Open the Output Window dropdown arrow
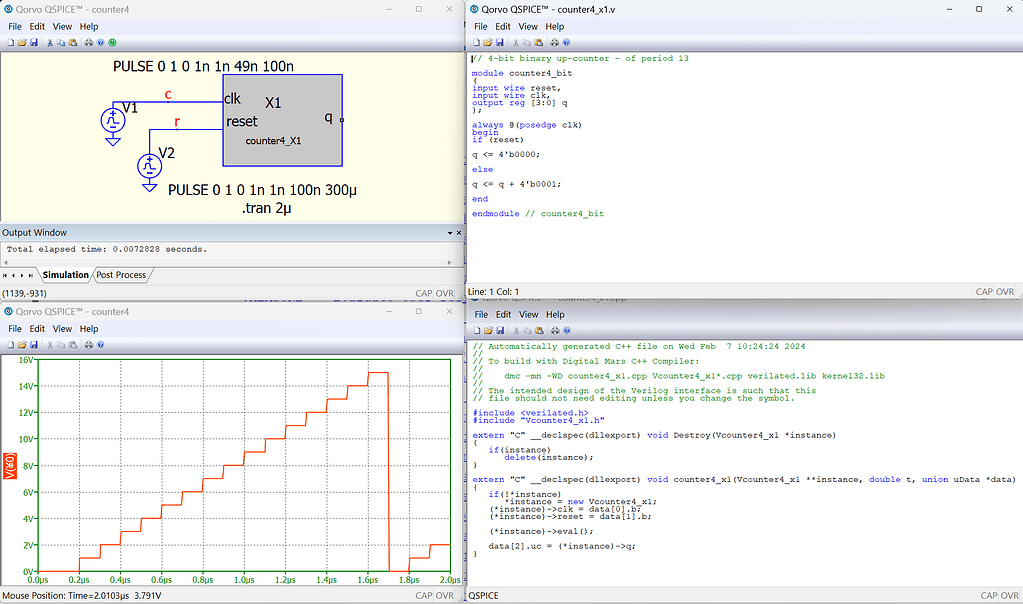The image size is (1023, 604). [448, 232]
